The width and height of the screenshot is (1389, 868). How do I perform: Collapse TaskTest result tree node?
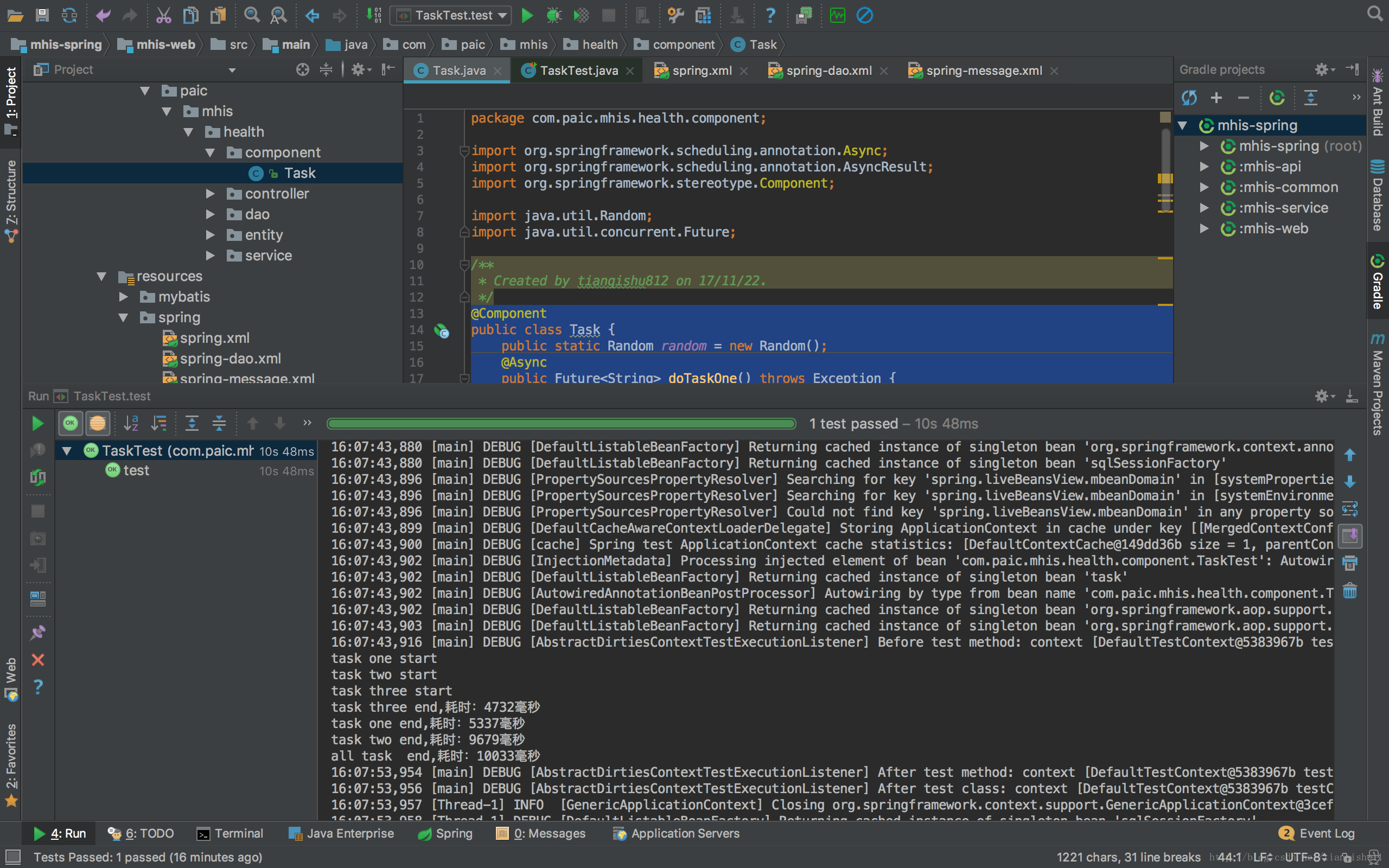pyautogui.click(x=67, y=451)
